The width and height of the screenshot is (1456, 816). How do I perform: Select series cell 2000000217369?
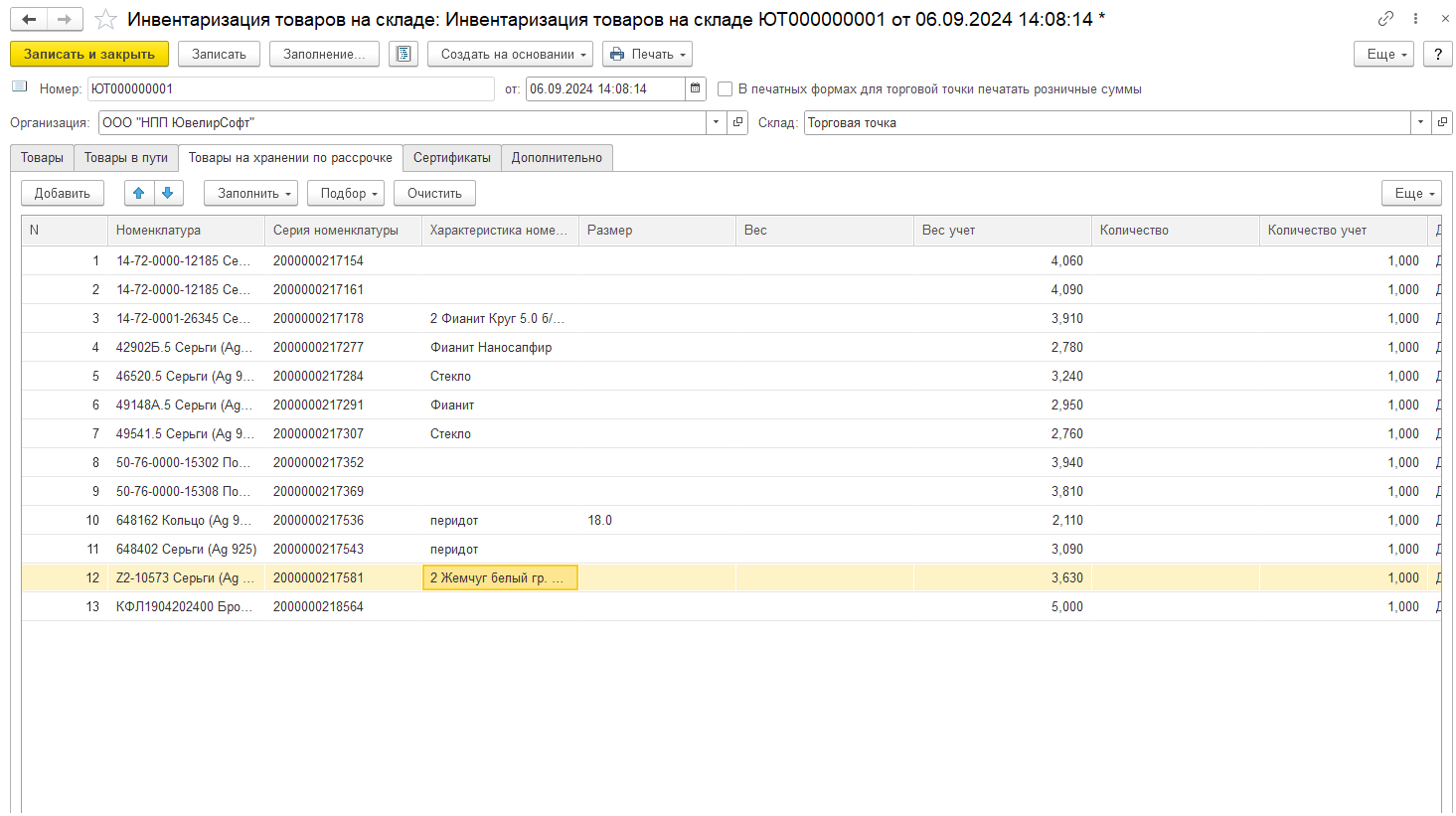(x=343, y=491)
